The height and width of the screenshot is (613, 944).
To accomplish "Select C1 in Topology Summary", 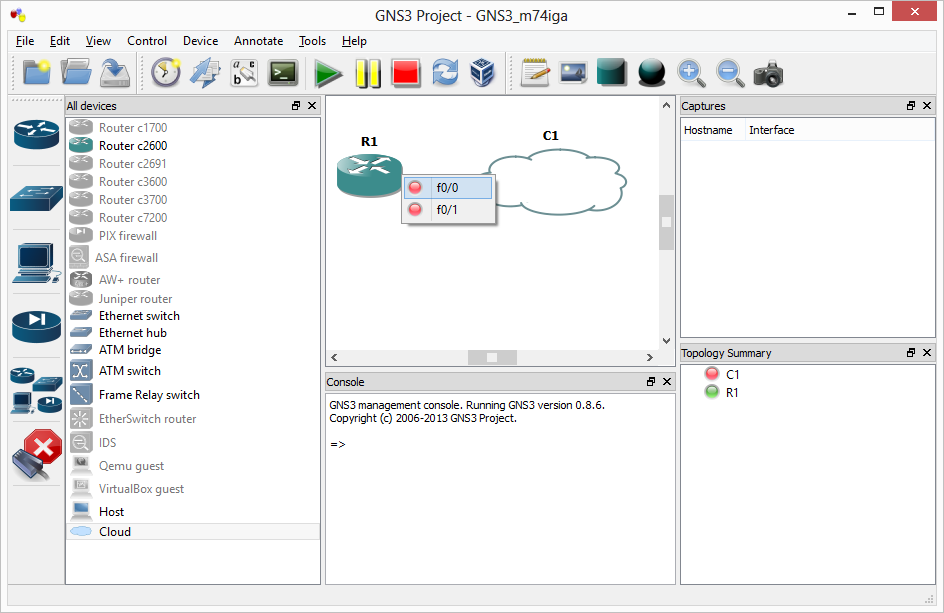I will point(732,375).
